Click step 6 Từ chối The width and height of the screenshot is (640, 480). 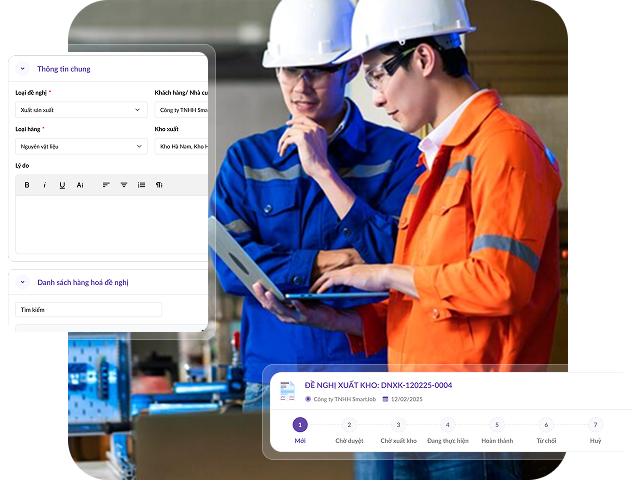tap(546, 425)
